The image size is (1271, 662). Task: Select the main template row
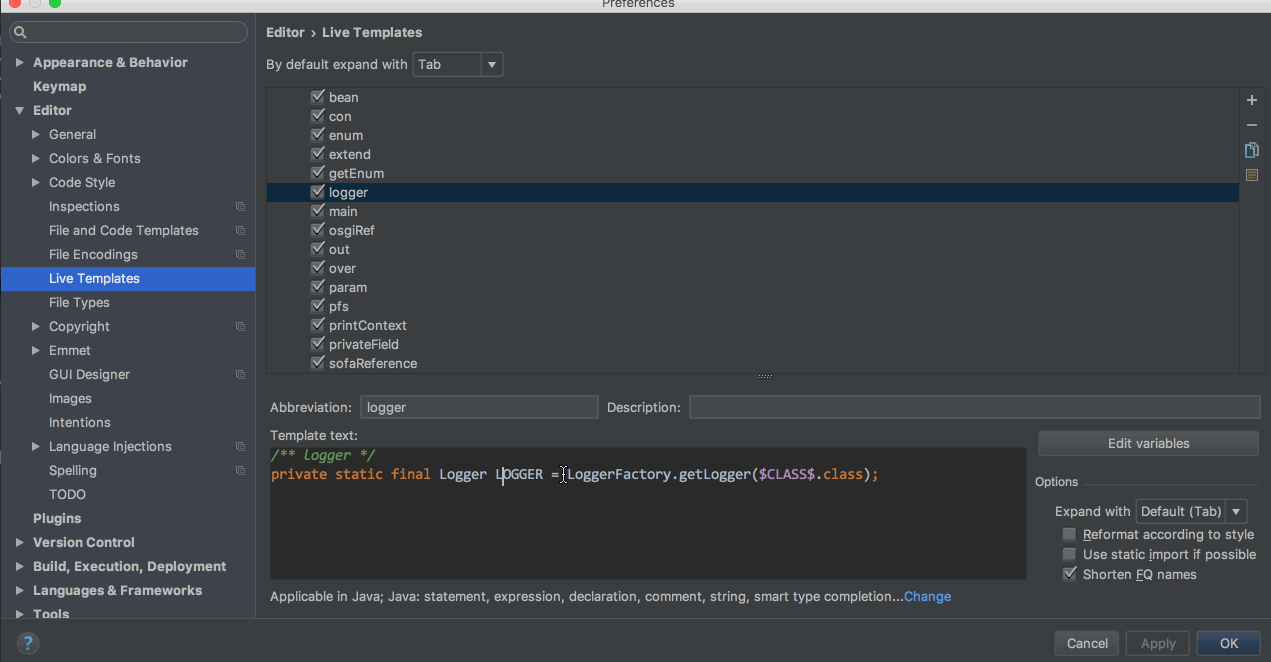click(753, 211)
